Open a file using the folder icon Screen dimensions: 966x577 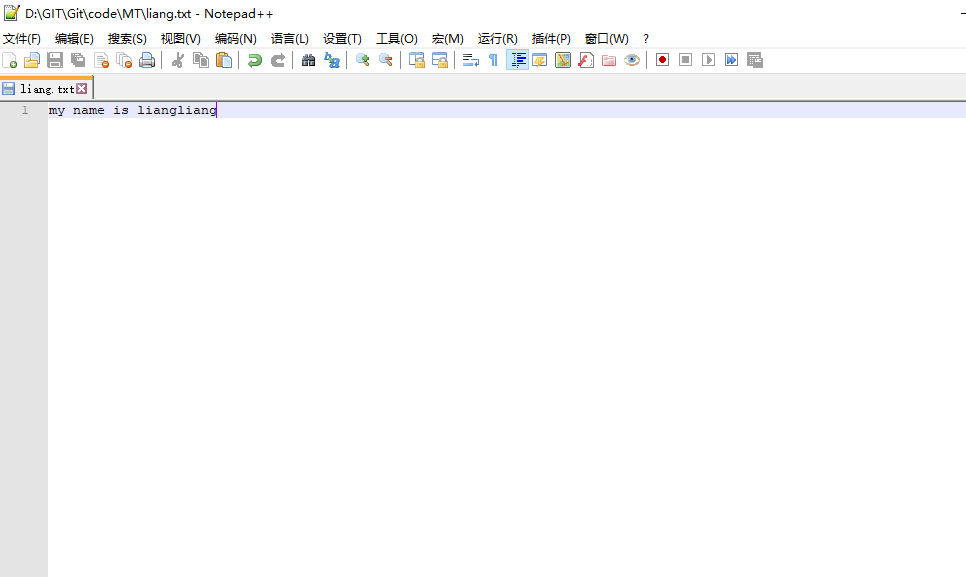(32, 60)
